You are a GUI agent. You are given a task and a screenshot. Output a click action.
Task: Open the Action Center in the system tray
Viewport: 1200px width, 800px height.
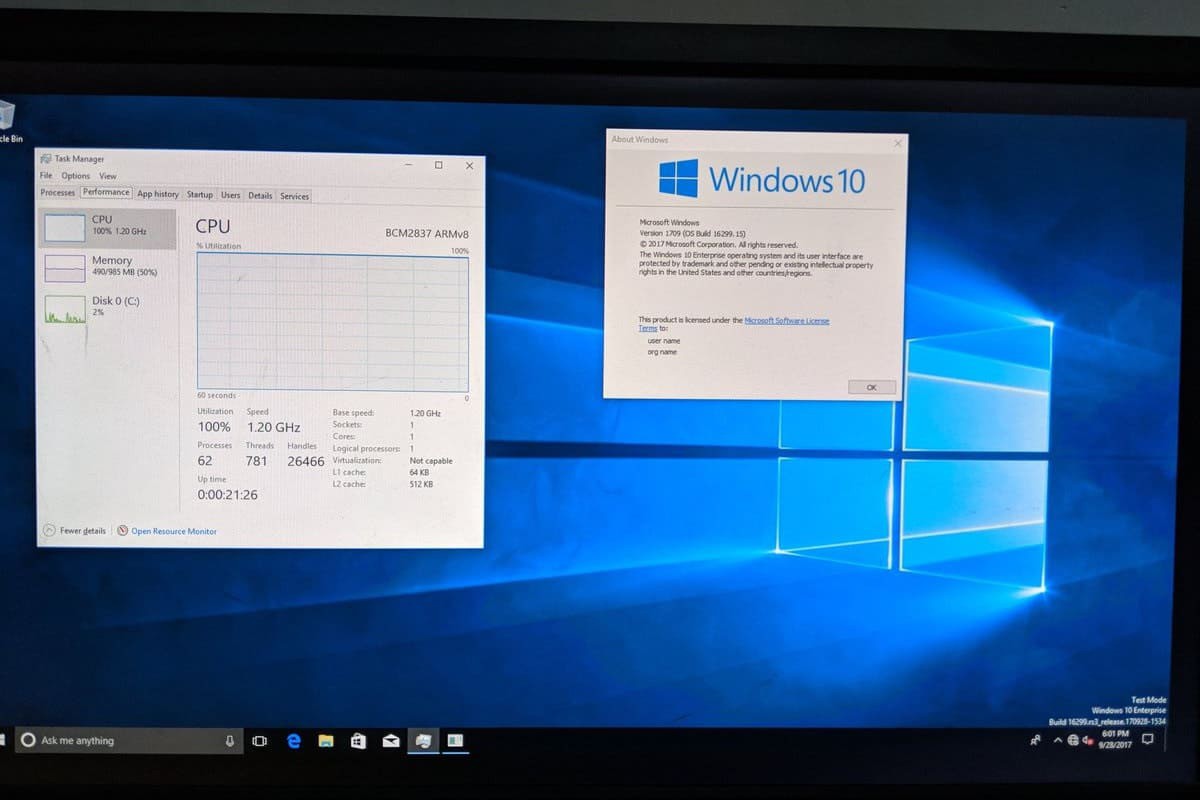pyautogui.click(x=1147, y=740)
